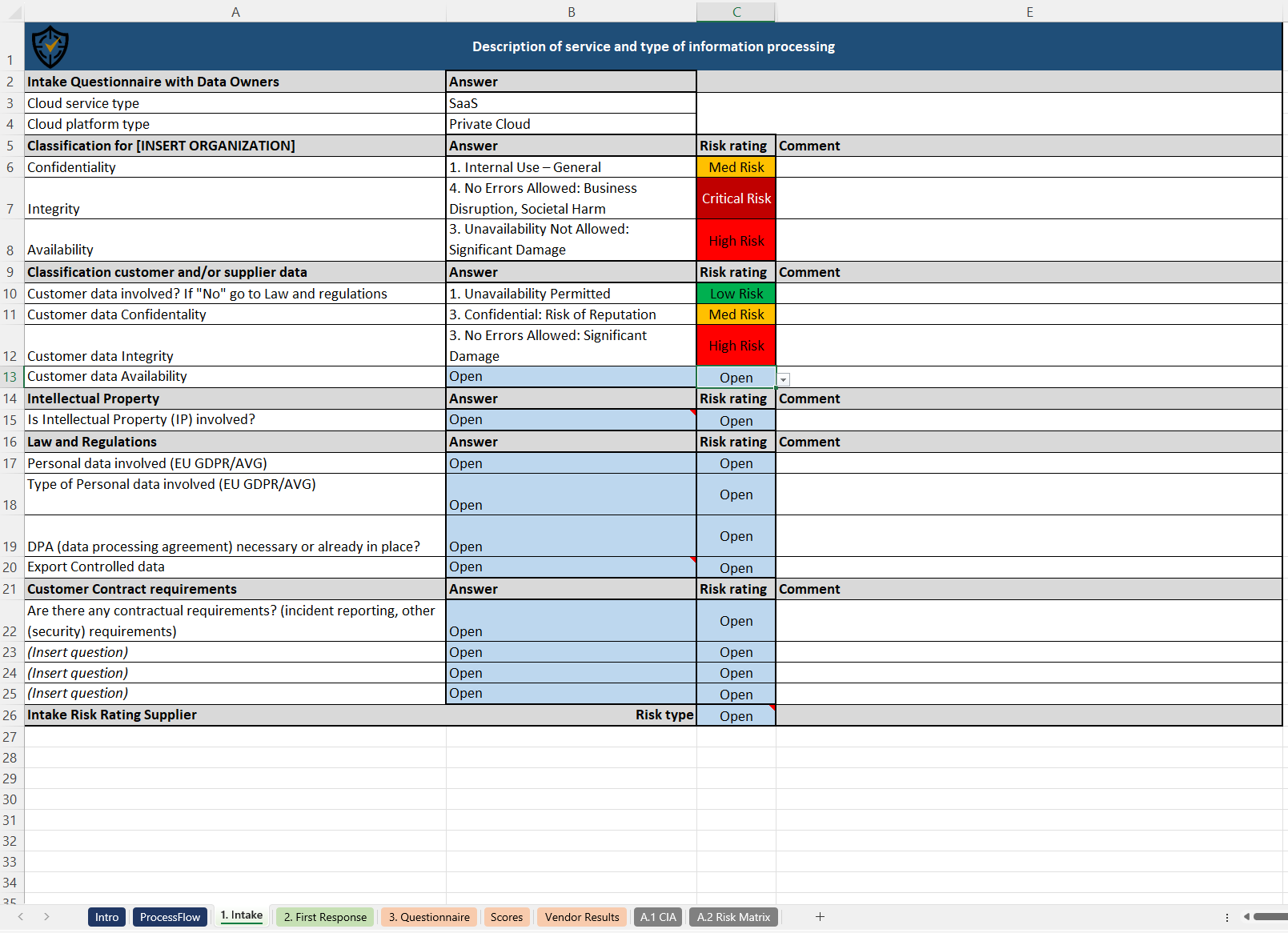The height and width of the screenshot is (933, 1288).
Task: Click the SaaS answer cell for Cloud service type
Action: pos(571,102)
